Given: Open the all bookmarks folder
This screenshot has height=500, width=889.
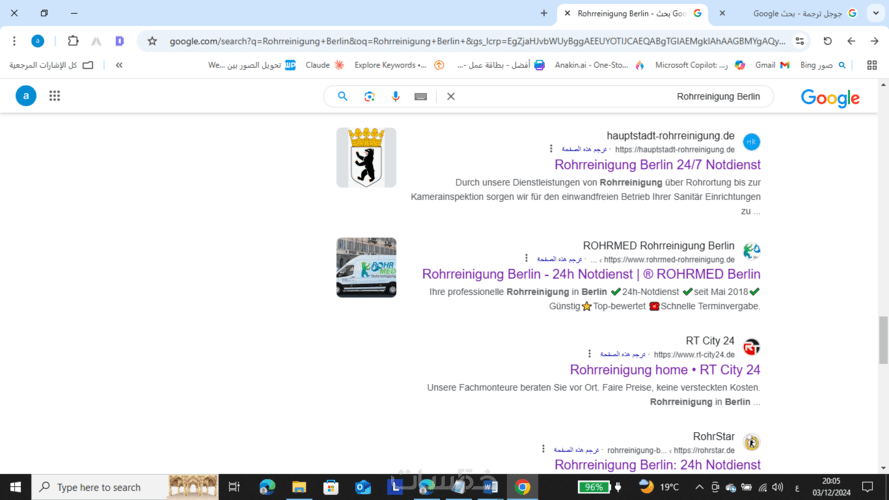Looking at the screenshot, I should [x=51, y=65].
